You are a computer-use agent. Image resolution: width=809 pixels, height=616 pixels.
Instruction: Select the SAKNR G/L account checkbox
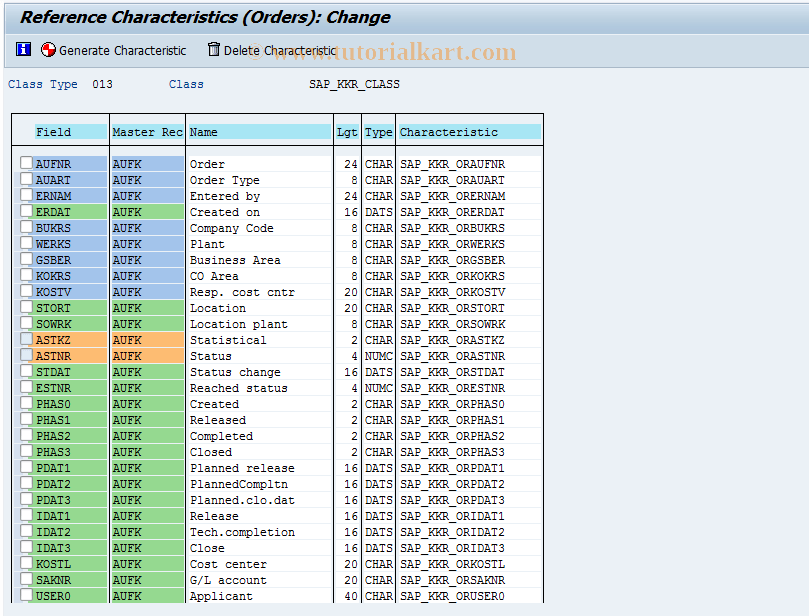[26, 580]
